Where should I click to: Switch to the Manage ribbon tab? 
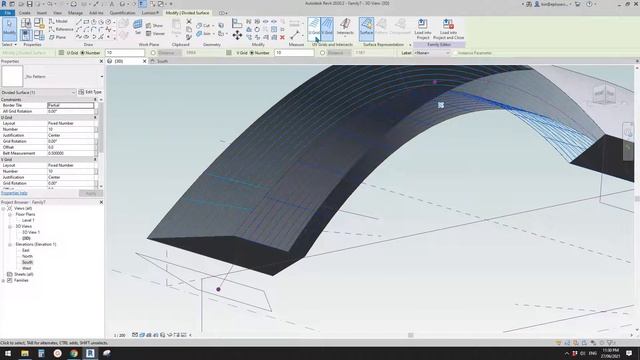click(75, 13)
